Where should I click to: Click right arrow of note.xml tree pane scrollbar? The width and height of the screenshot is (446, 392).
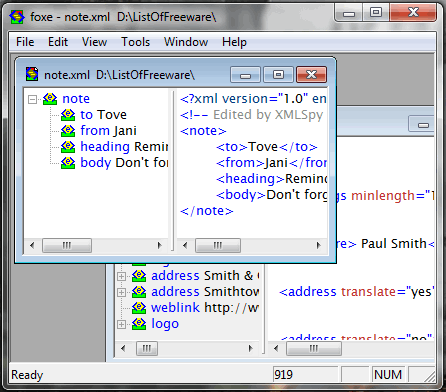click(159, 246)
